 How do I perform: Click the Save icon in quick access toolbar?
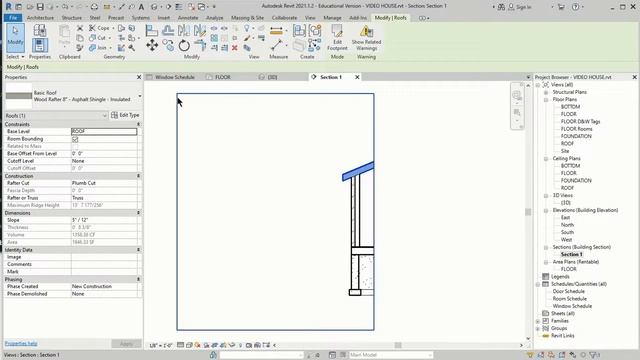point(40,7)
